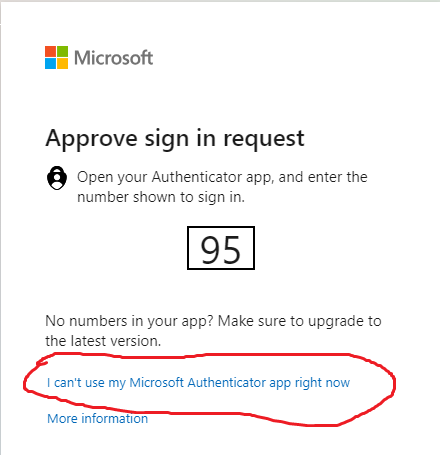
Task: Click the green square of Microsoft logo
Action: [x=62, y=51]
